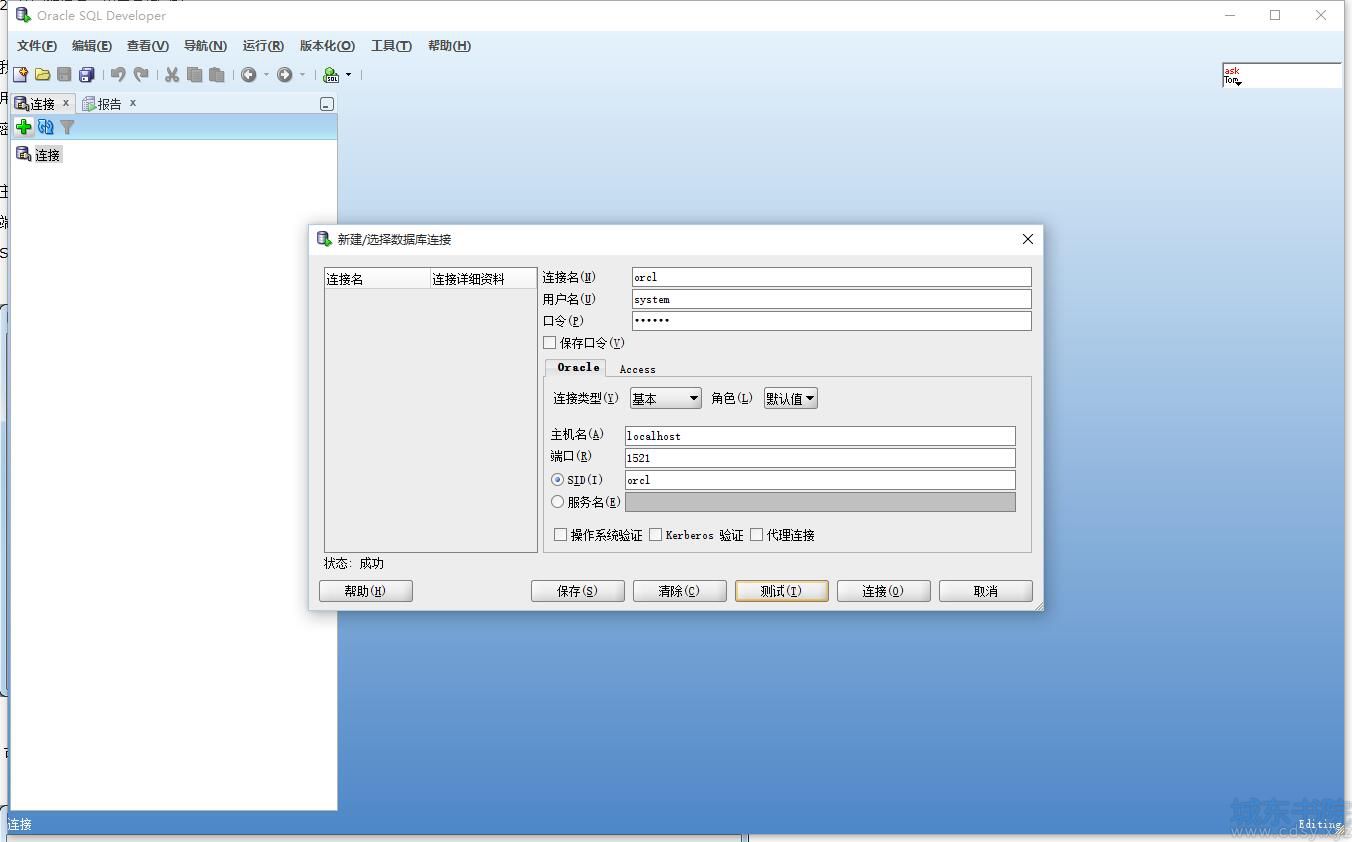Image resolution: width=1352 pixels, height=842 pixels.
Task: Minimize the connections panel
Action: tap(326, 104)
